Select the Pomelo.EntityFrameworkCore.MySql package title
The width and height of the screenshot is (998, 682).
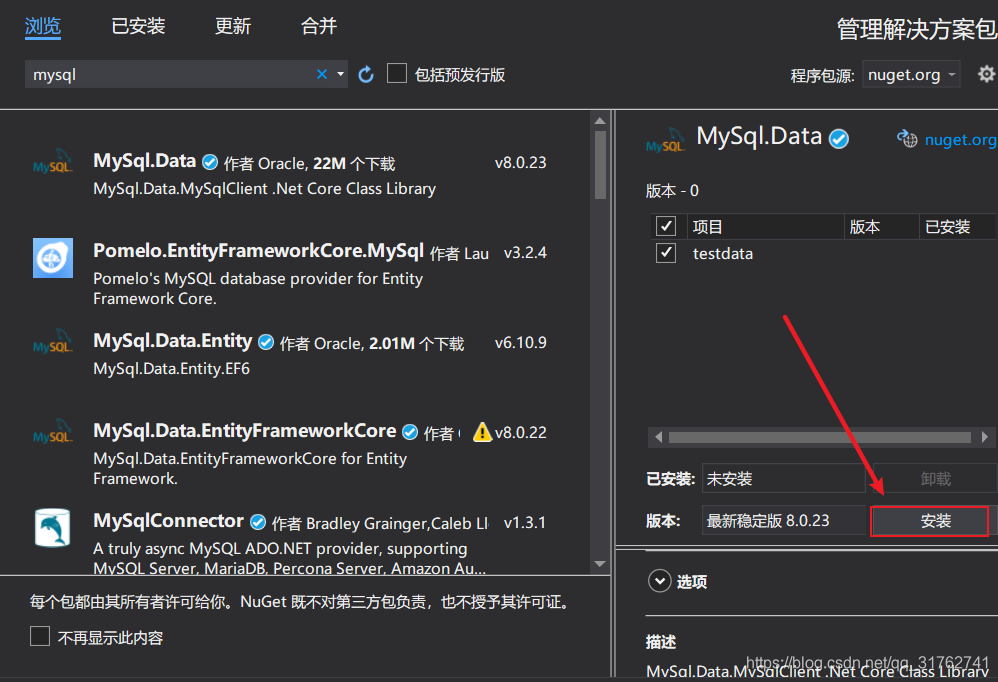[258, 251]
